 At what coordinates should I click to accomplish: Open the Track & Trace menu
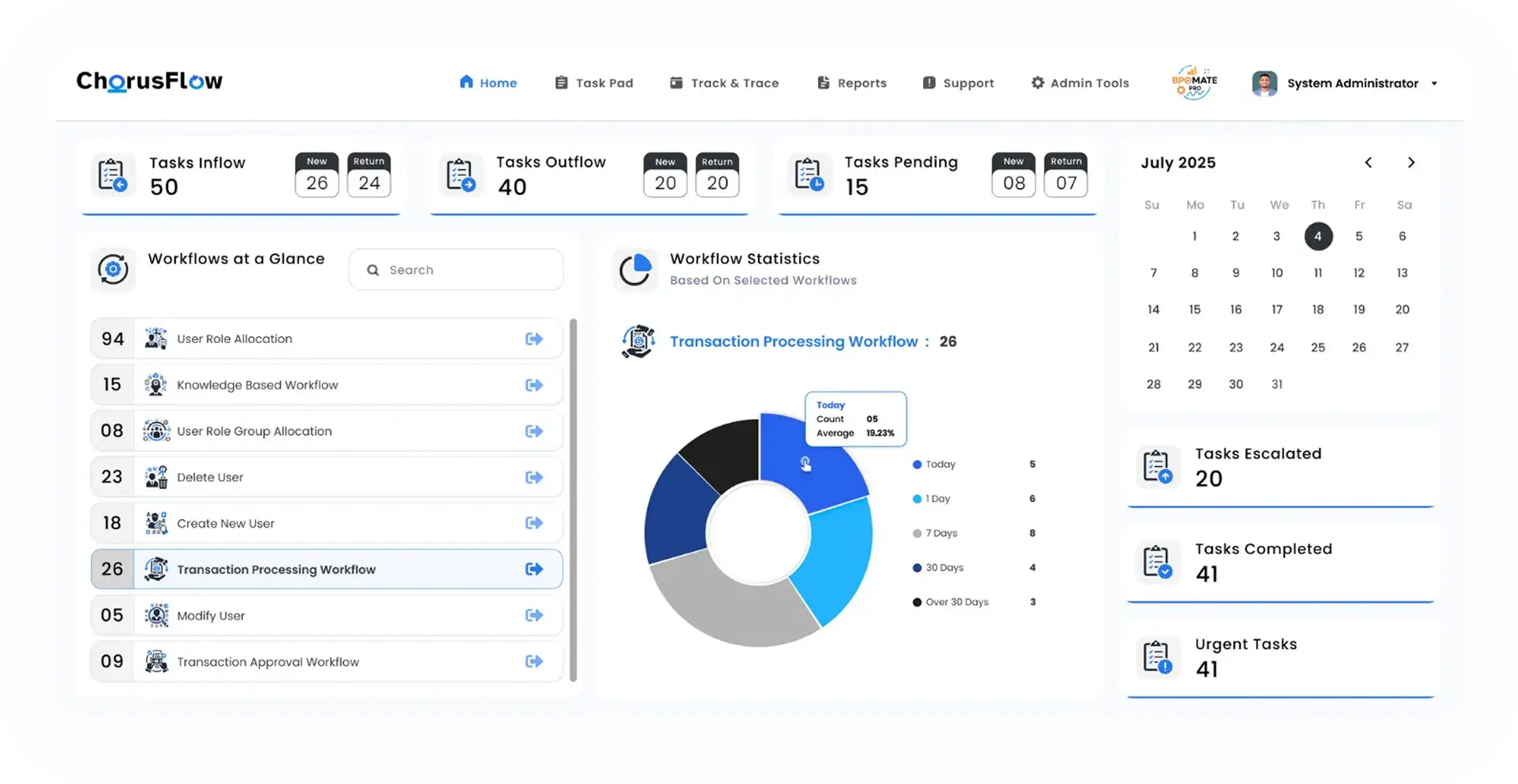(724, 83)
